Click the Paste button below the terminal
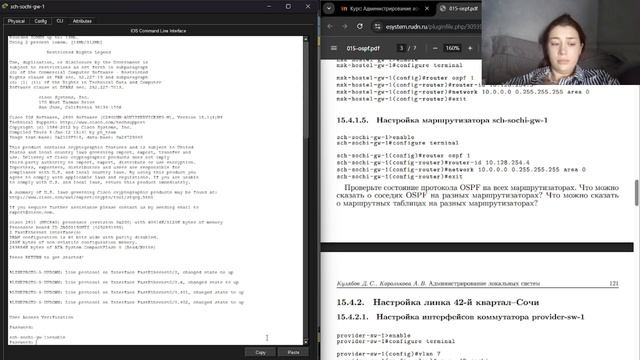 (293, 352)
